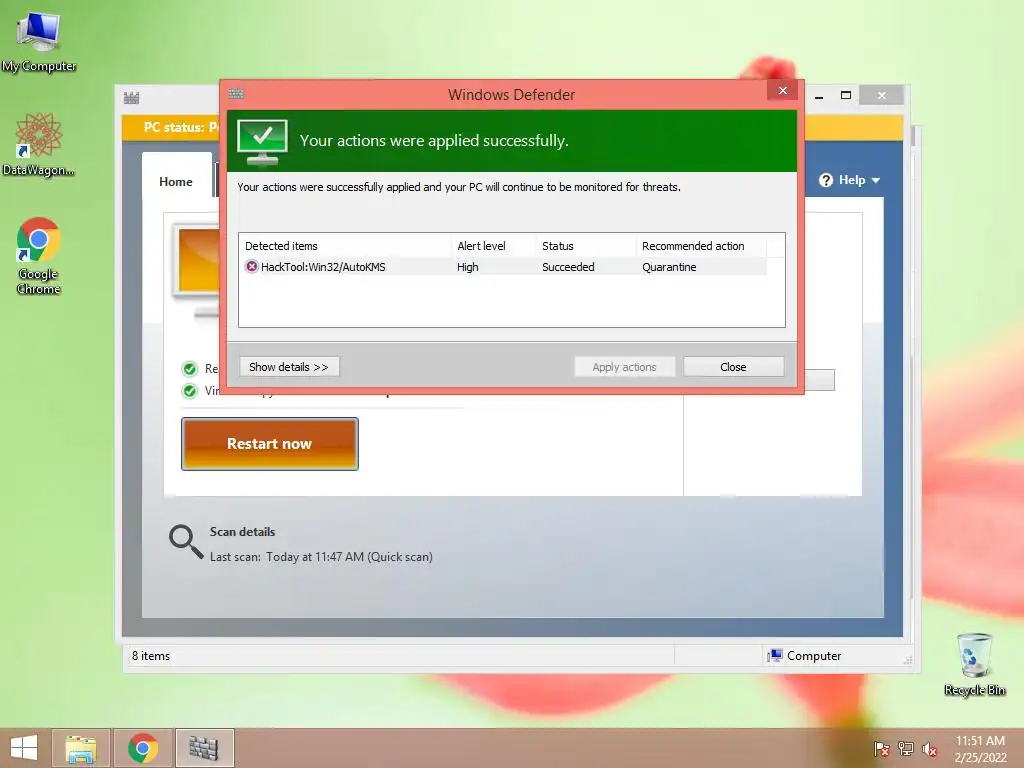Open the Recycle Bin on desktop
Viewport: 1024px width, 768px height.
tap(974, 664)
